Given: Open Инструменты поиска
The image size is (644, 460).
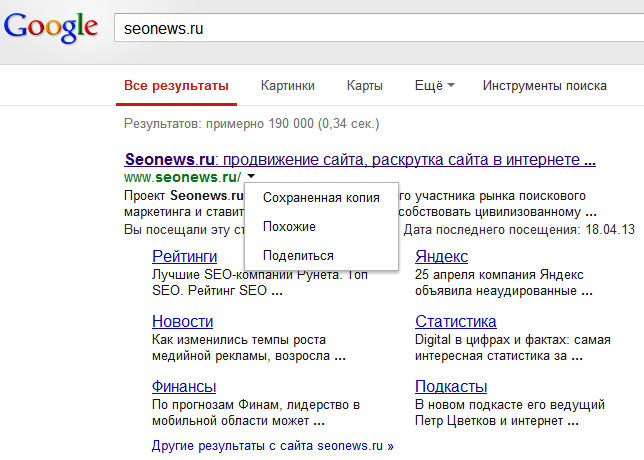Looking at the screenshot, I should point(545,85).
